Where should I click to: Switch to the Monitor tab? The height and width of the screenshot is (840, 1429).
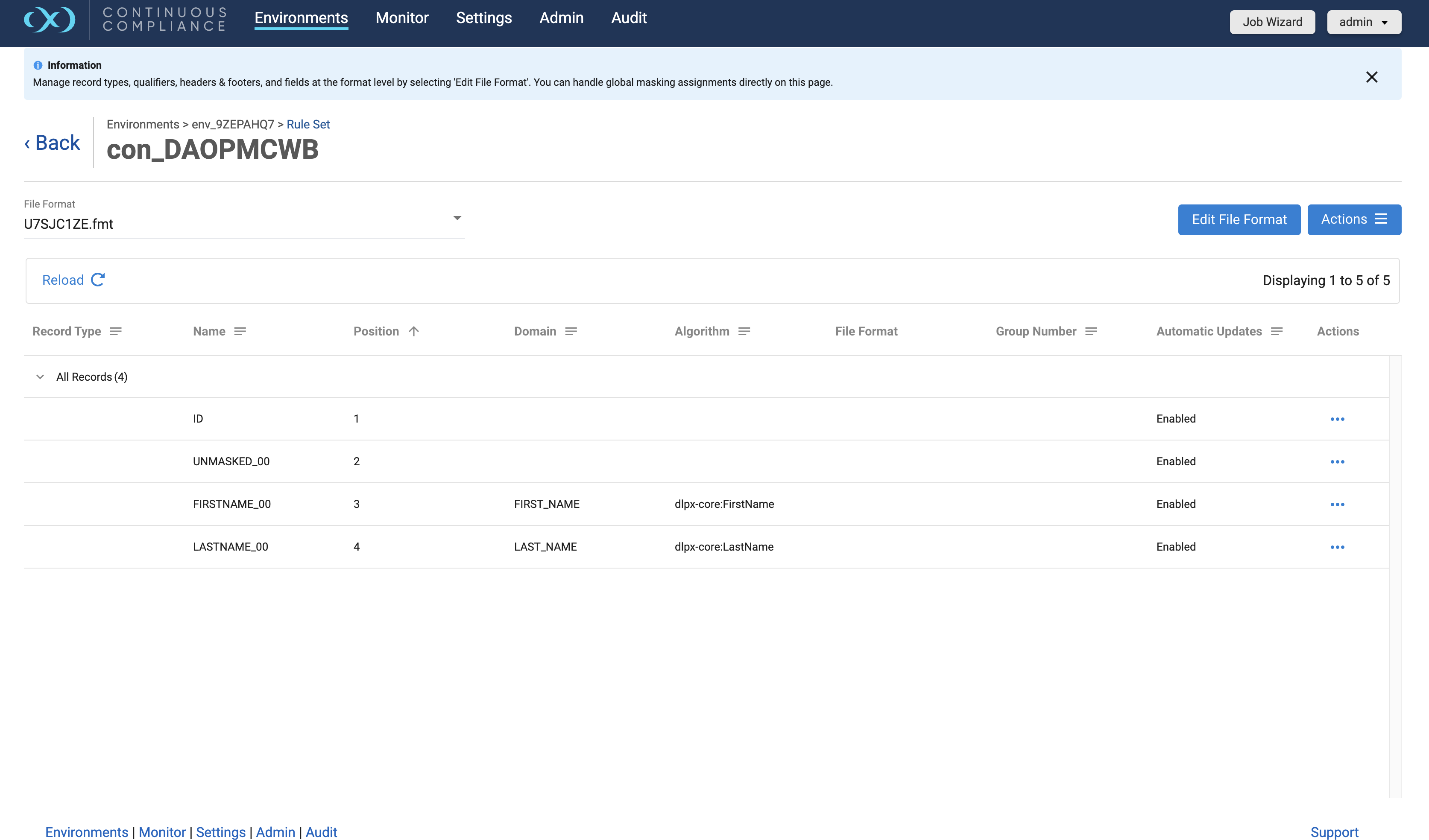tap(401, 18)
